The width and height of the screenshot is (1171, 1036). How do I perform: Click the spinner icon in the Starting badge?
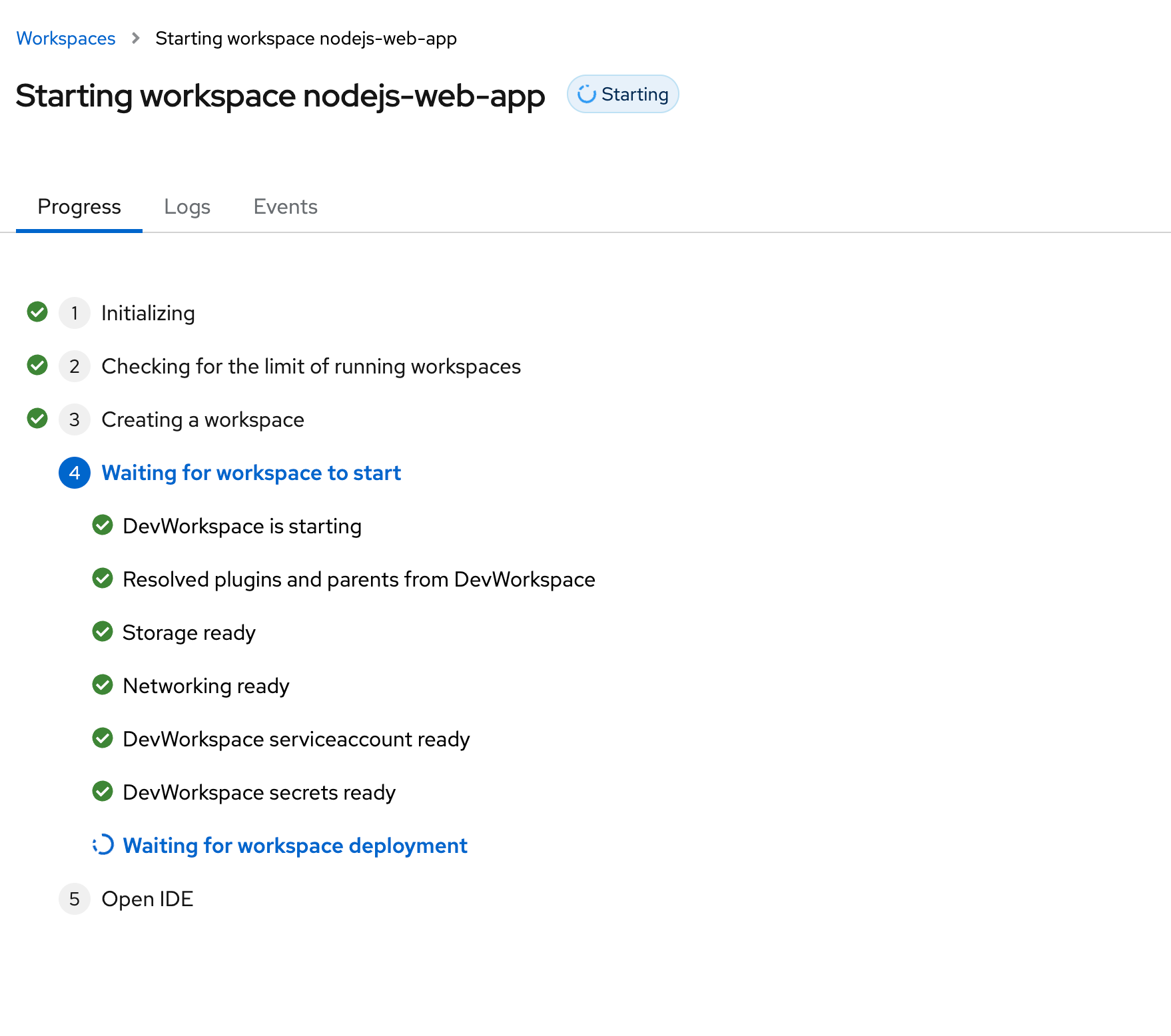pos(586,95)
